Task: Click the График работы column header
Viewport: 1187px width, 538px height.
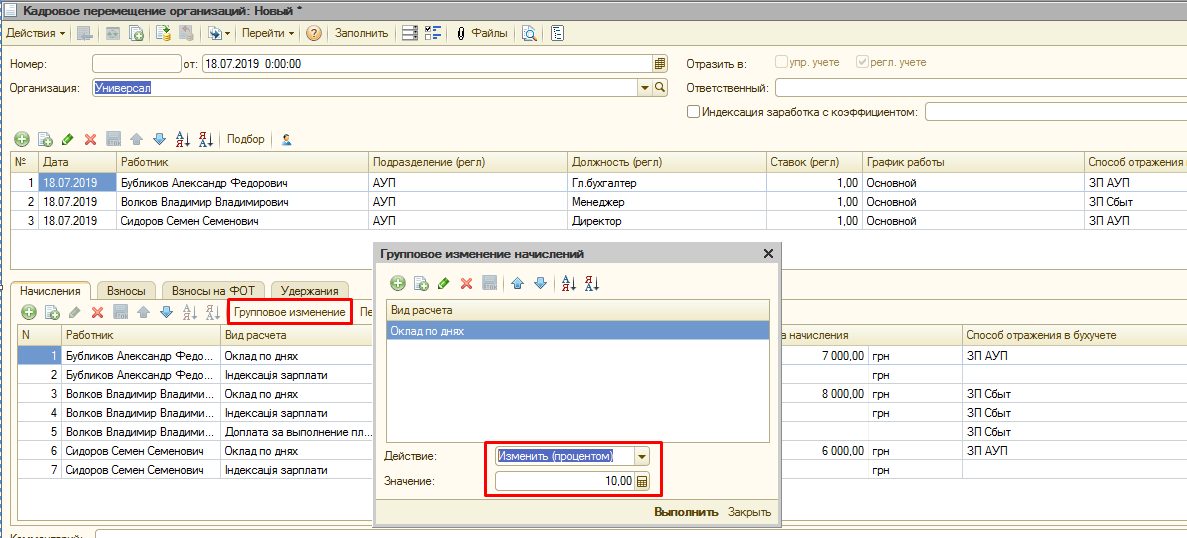Action: point(973,163)
